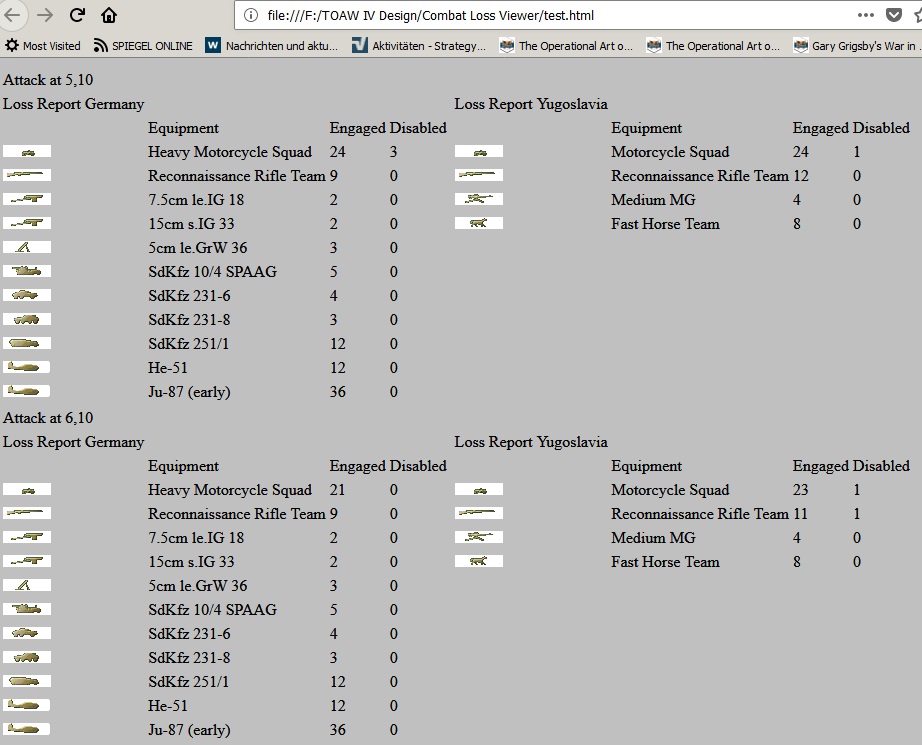
Task: Click the He-51 aircraft icon, Attack 5,10
Action: coord(26,368)
